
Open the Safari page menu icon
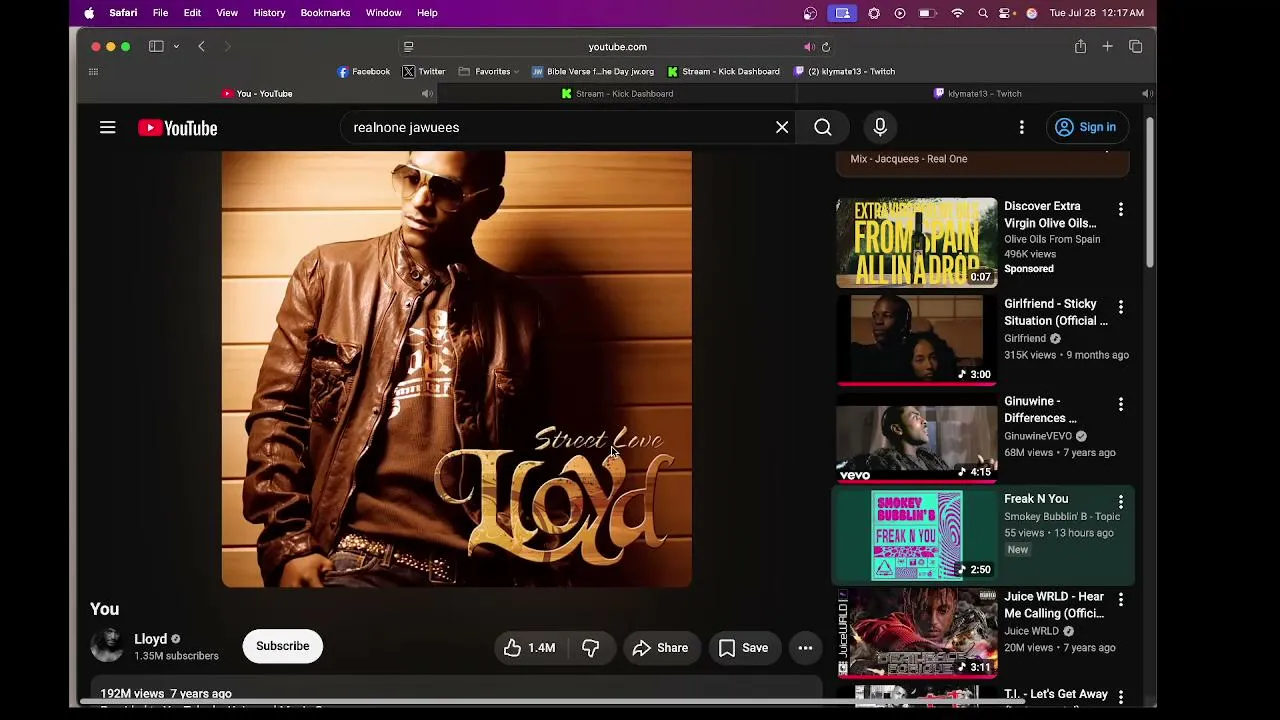point(408,47)
